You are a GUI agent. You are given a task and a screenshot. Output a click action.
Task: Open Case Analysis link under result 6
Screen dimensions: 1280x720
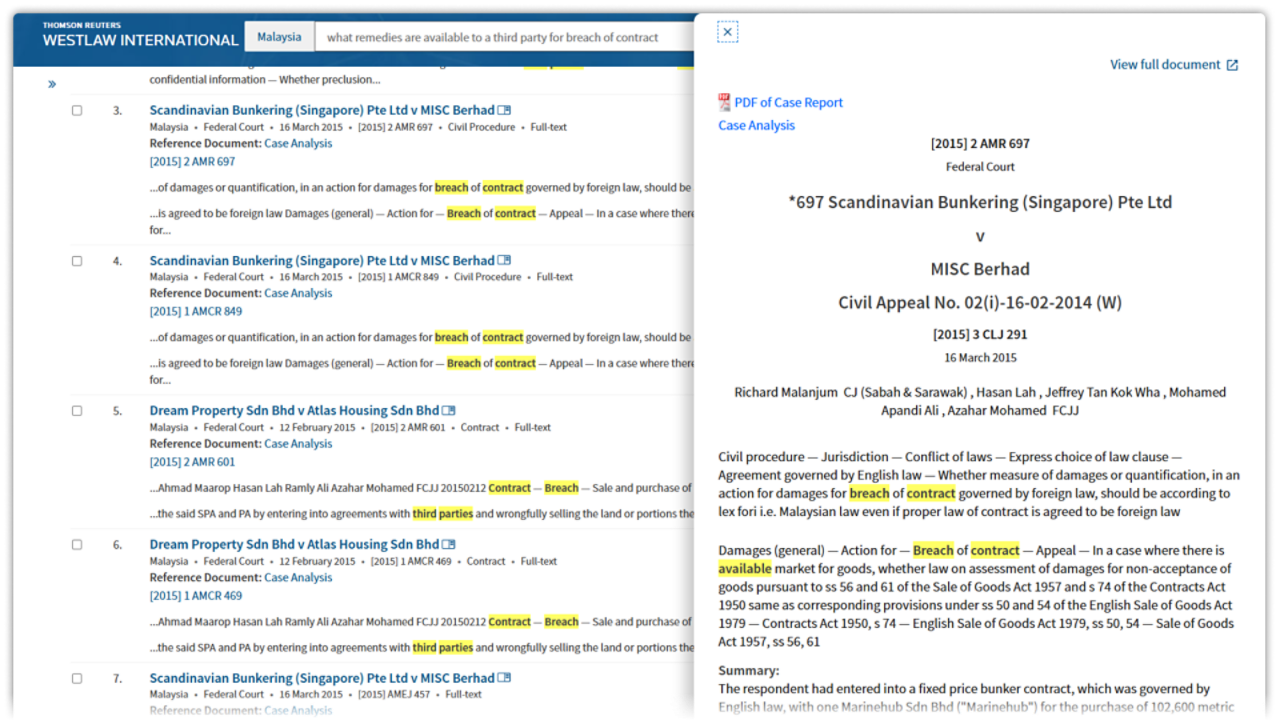pos(298,577)
